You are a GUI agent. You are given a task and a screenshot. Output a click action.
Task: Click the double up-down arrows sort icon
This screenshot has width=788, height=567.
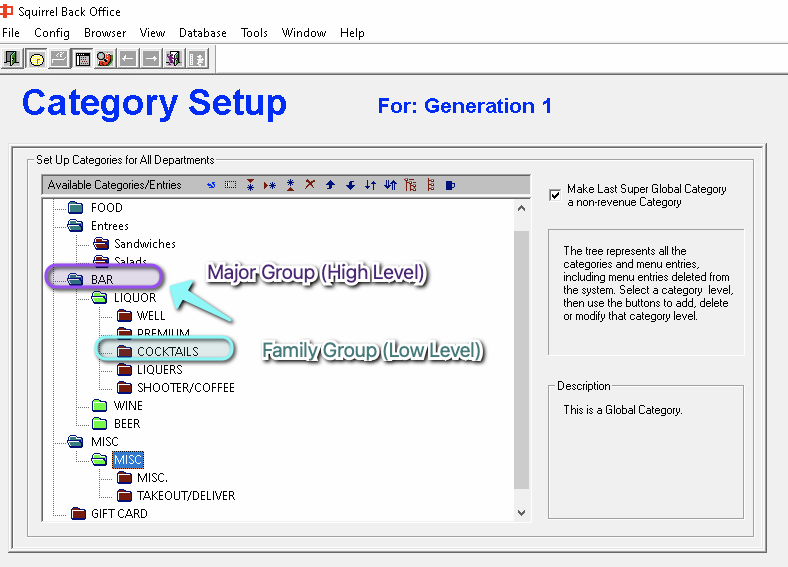point(390,185)
